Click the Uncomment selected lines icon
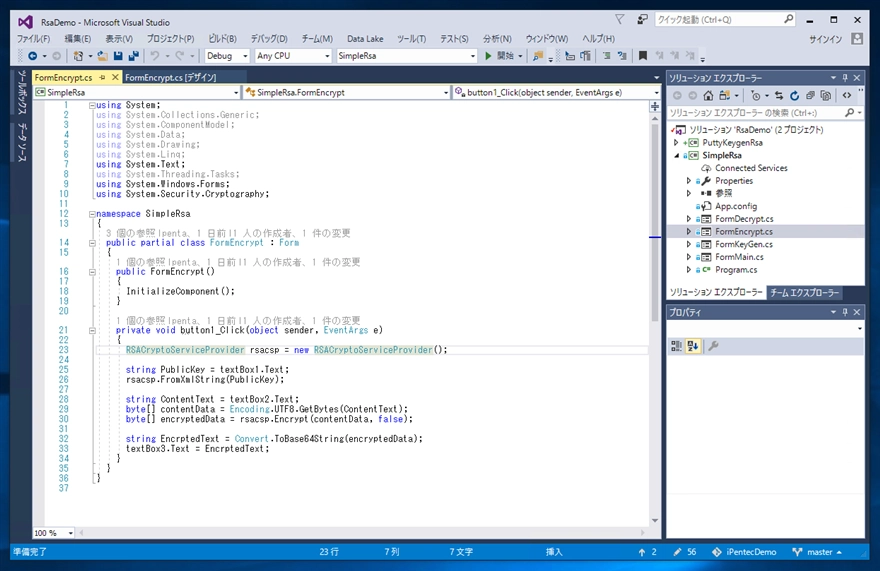This screenshot has width=880, height=571. point(622,56)
